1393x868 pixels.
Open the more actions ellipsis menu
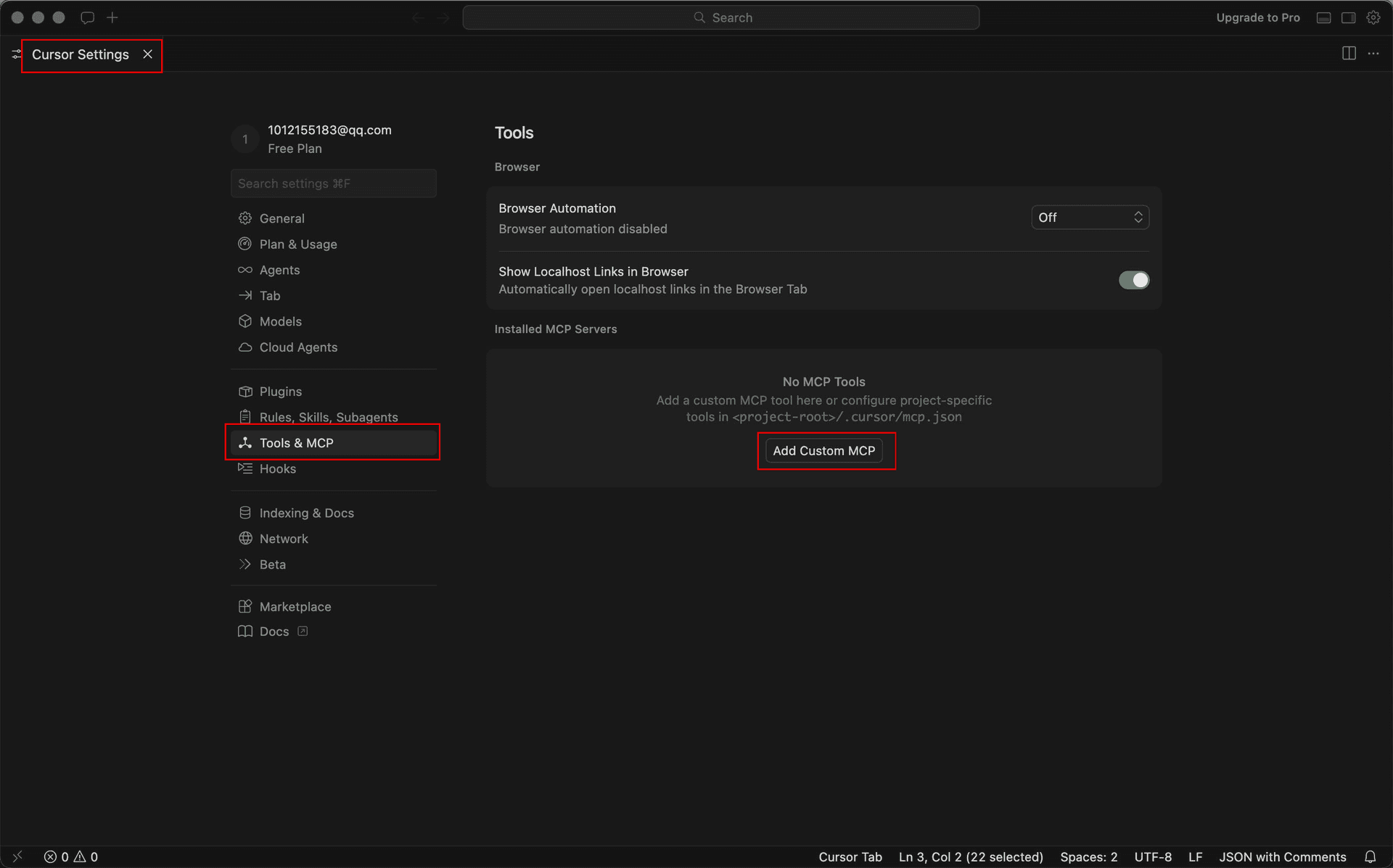[x=1373, y=54]
